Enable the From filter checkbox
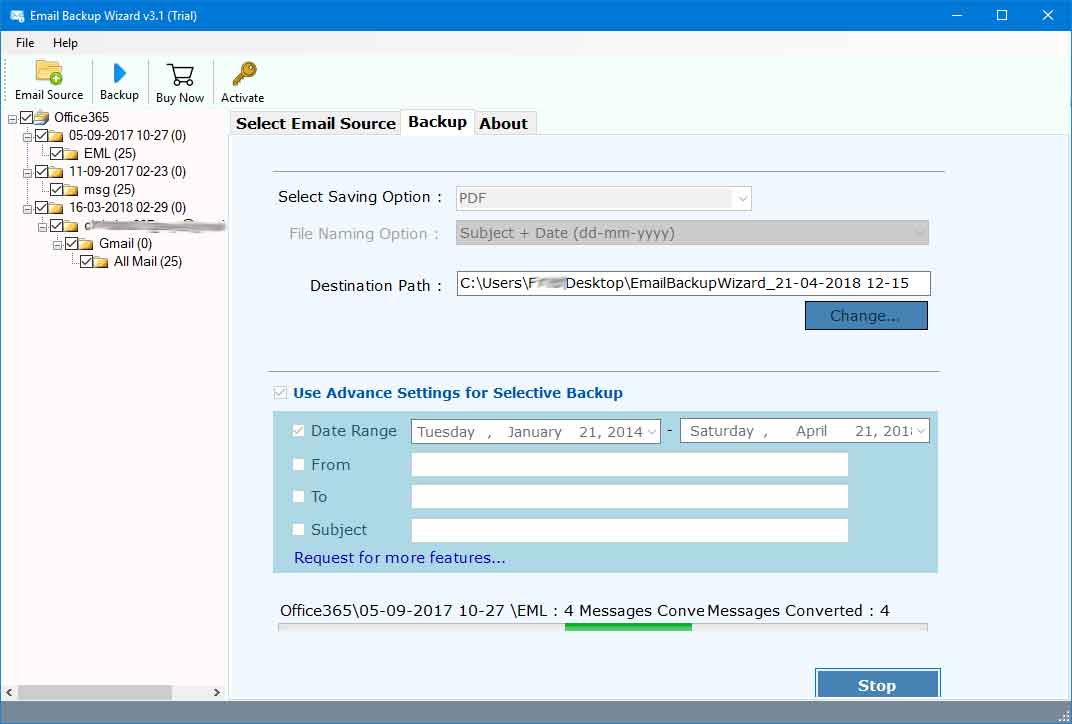Screen dimensions: 1072x724 point(298,464)
